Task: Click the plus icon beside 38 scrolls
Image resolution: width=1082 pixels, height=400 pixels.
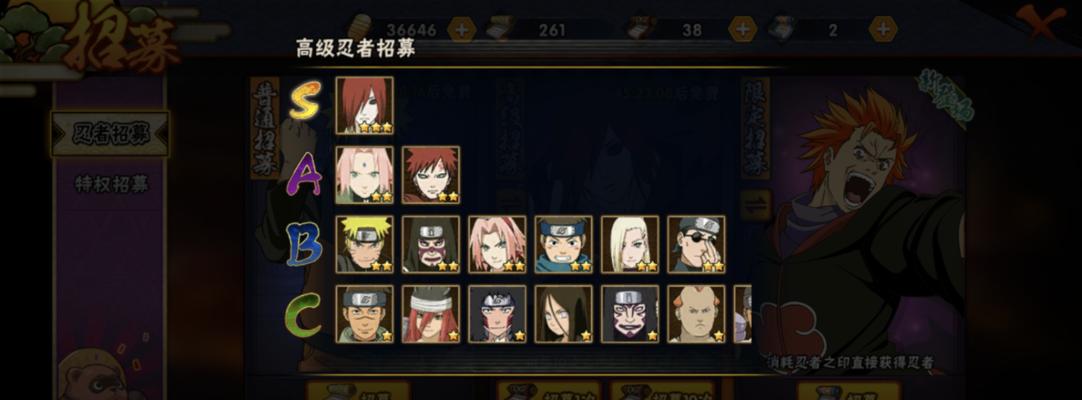Action: coord(742,30)
